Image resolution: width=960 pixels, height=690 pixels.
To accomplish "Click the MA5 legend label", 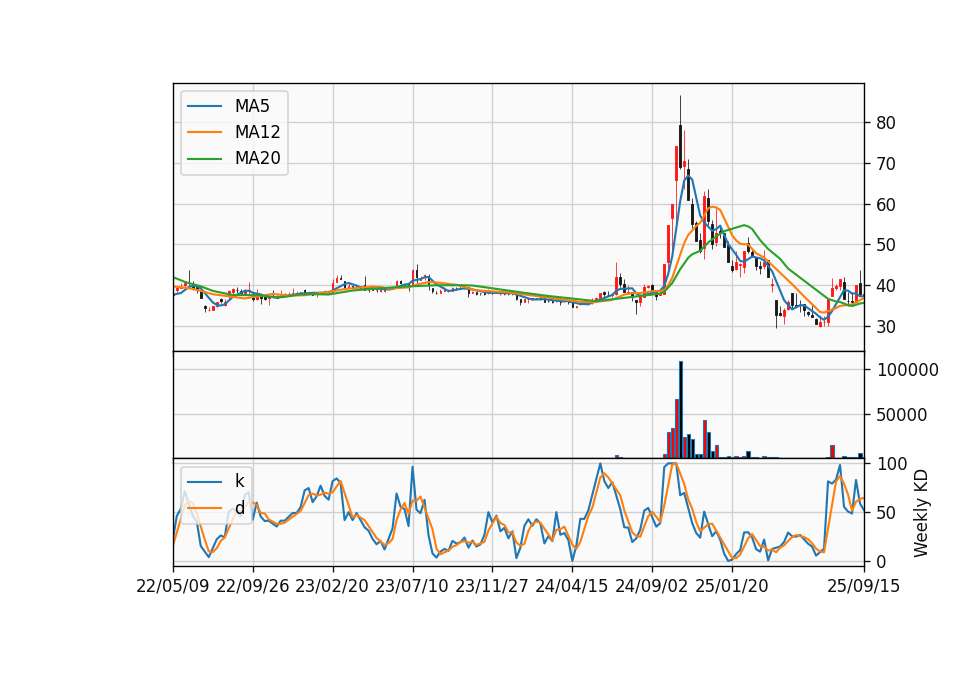I will point(252,106).
